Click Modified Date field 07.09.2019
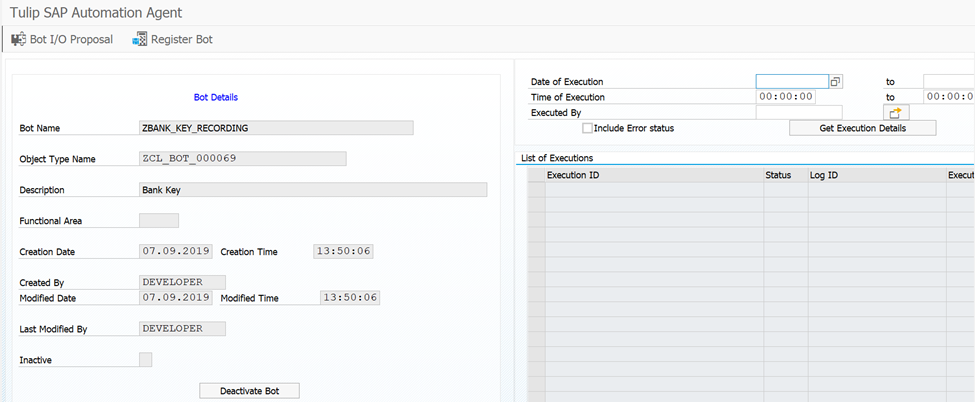Viewport: 975px width, 402px height. pos(176,297)
